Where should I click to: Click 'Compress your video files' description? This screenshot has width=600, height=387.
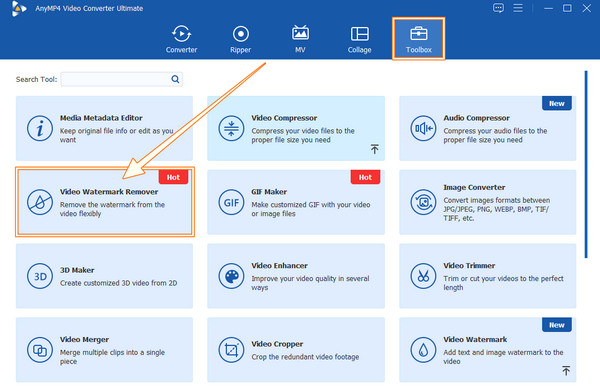[x=303, y=135]
